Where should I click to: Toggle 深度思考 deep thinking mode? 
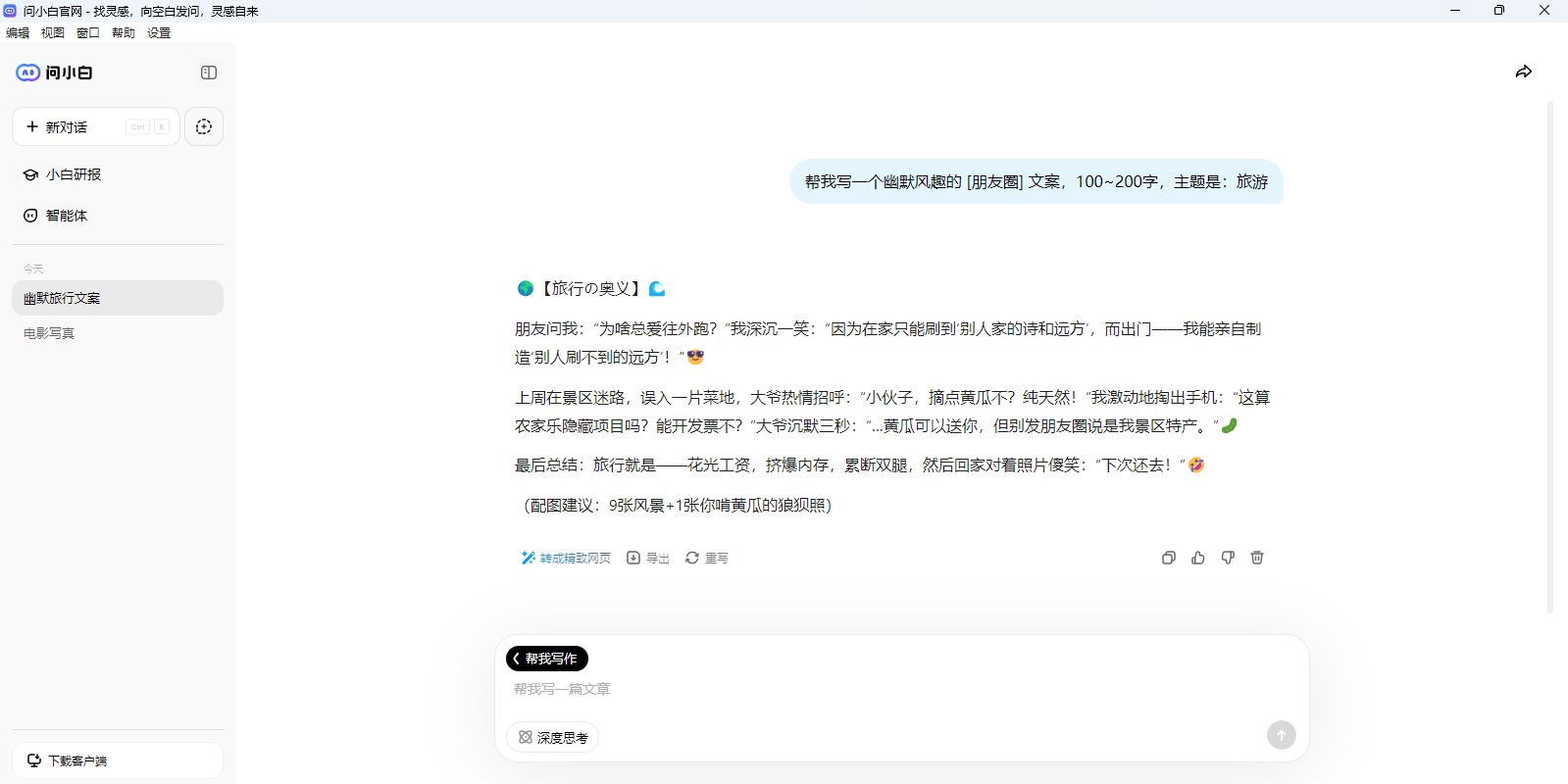coord(553,737)
